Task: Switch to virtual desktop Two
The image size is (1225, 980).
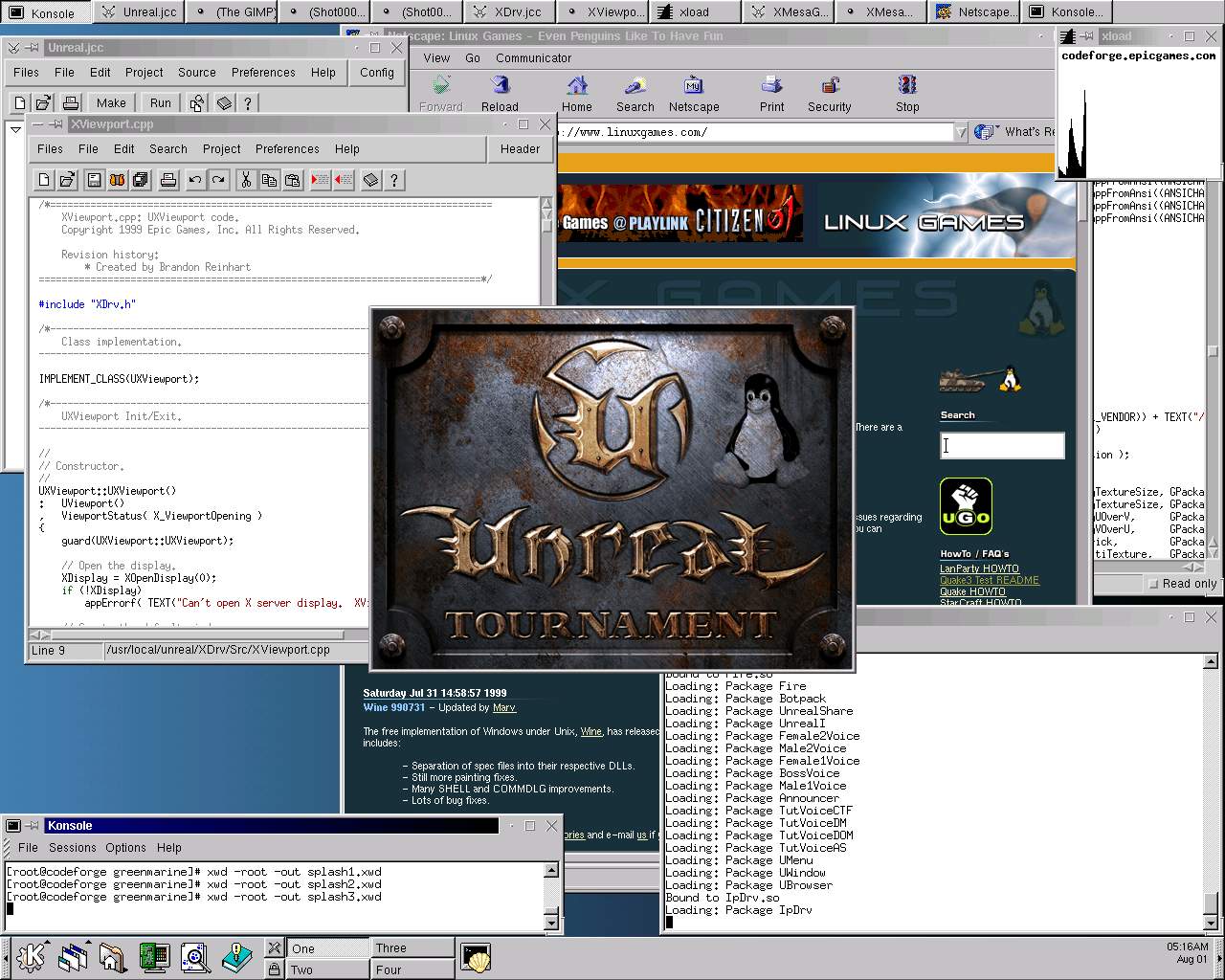Action: [327, 969]
